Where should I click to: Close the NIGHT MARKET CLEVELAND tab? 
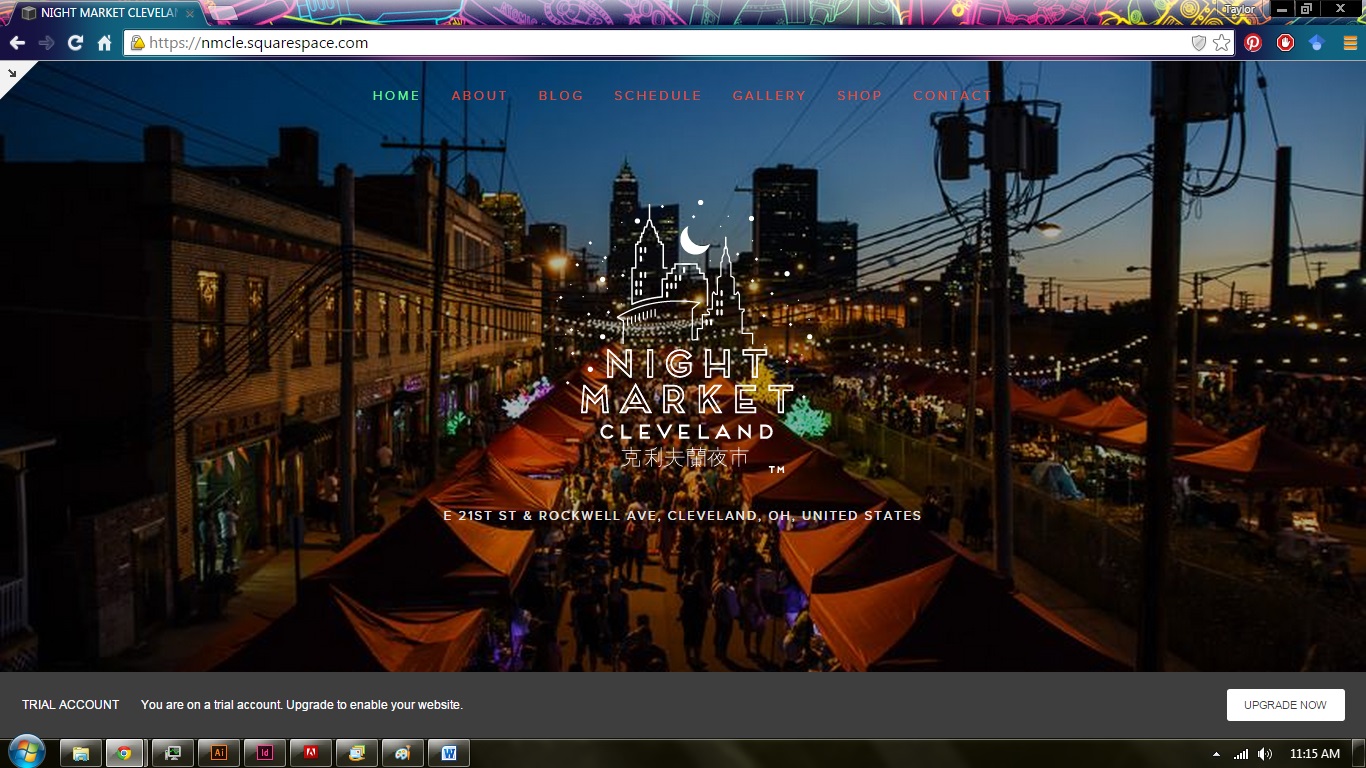click(x=190, y=14)
